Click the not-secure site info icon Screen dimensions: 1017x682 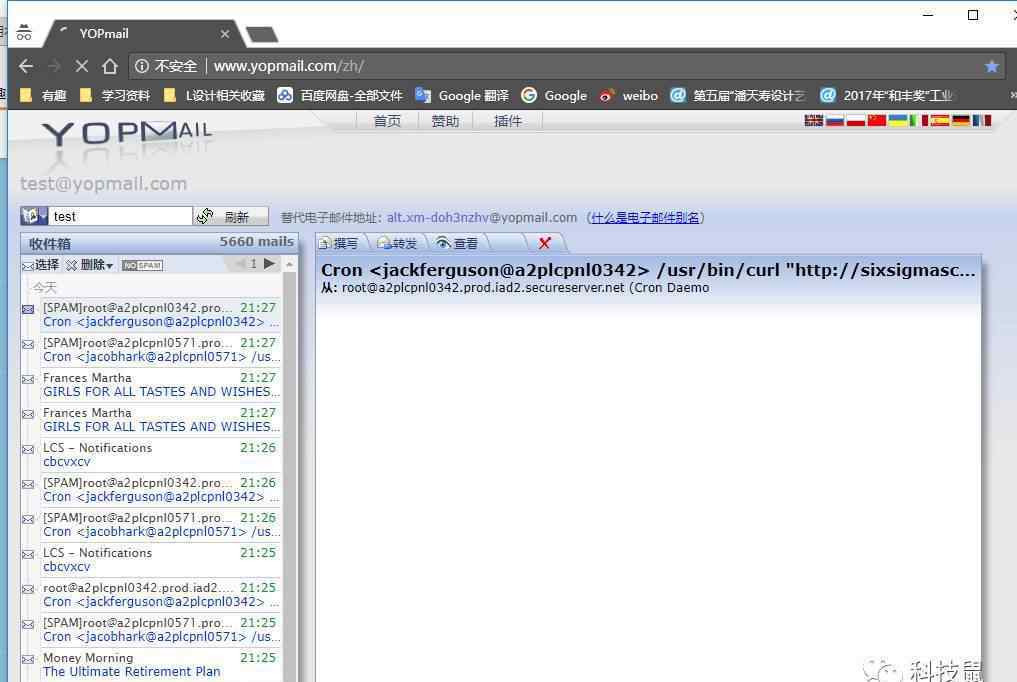[x=141, y=66]
